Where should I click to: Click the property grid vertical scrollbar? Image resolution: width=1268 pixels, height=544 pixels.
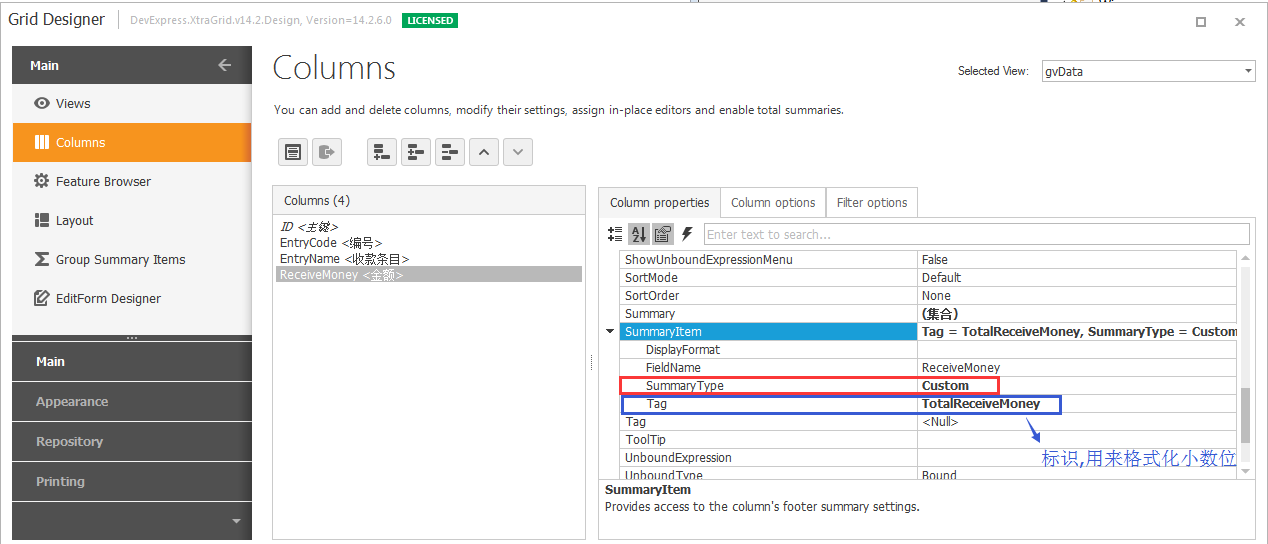point(1245,365)
